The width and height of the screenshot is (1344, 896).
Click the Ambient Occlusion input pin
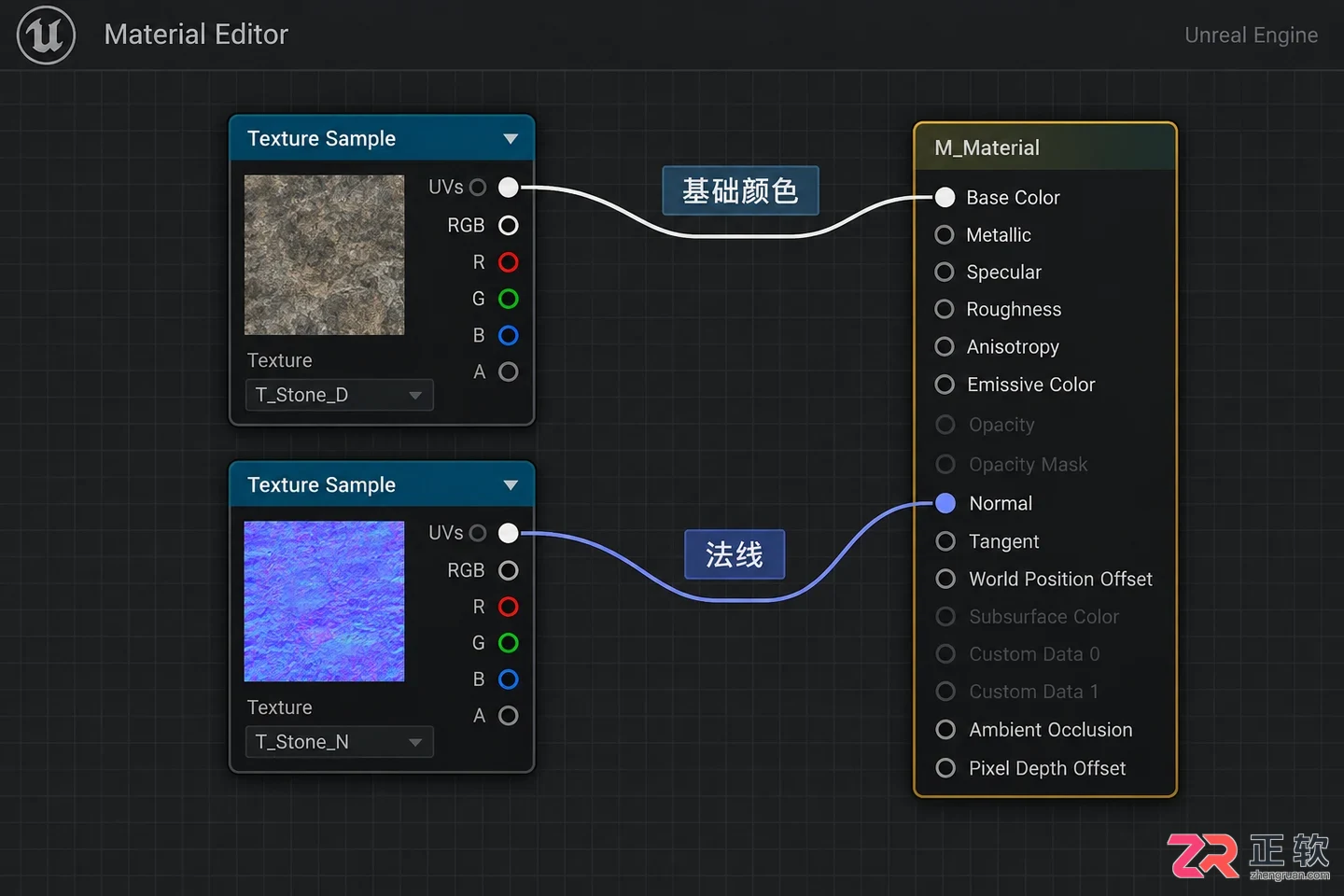[945, 730]
